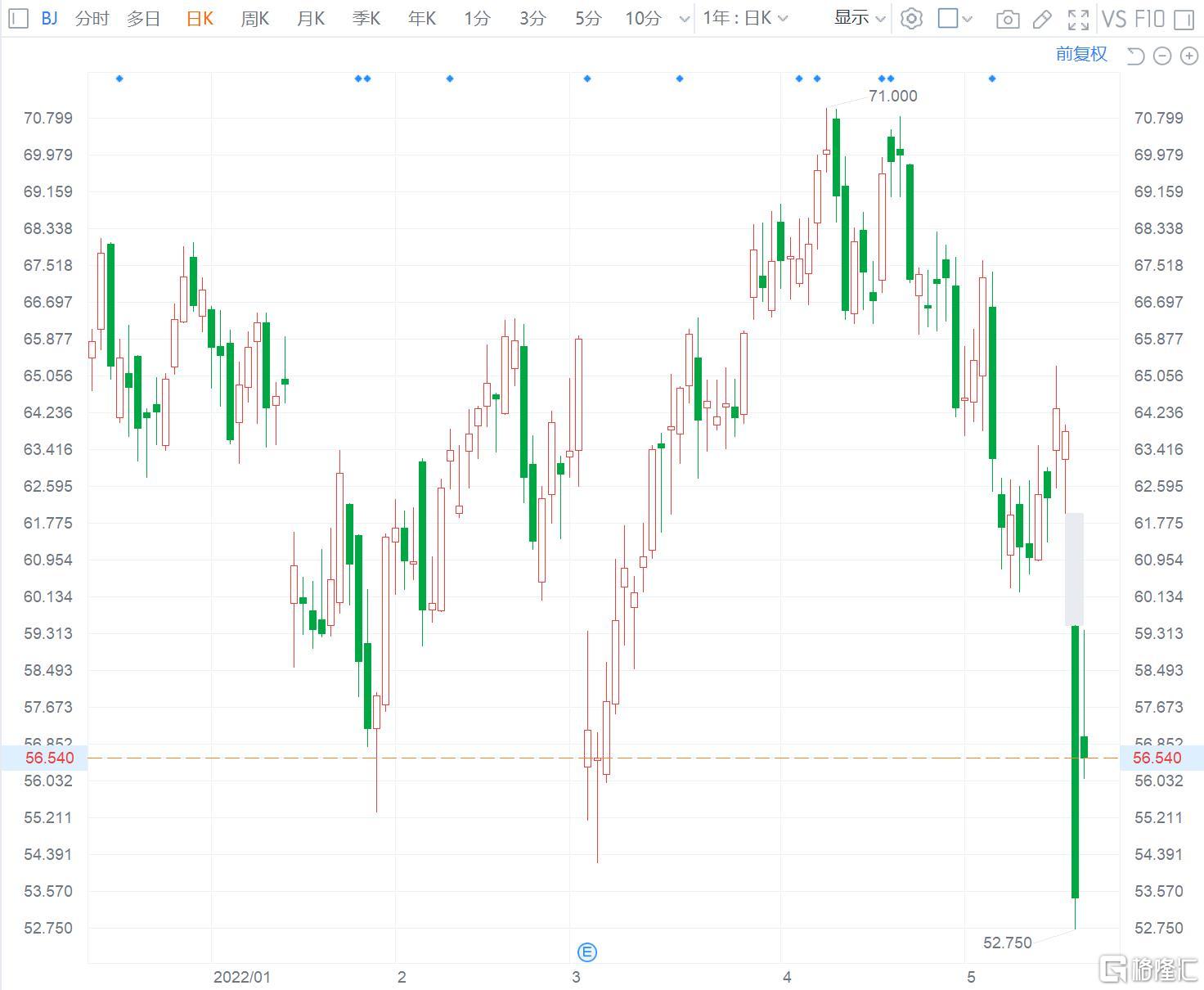Expand chart to fullscreen
1204x990 pixels.
point(1078,19)
